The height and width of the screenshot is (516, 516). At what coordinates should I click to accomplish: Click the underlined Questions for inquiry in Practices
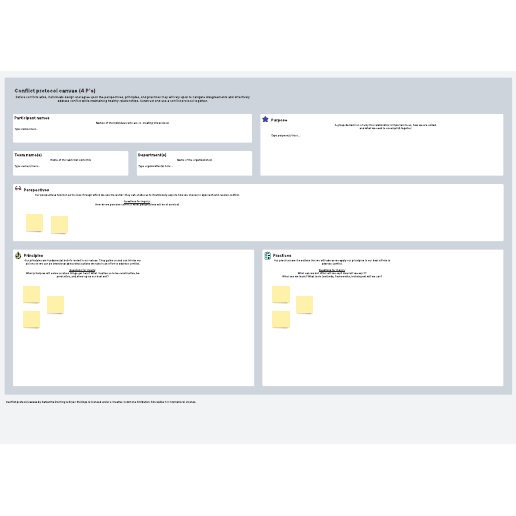pyautogui.click(x=332, y=270)
